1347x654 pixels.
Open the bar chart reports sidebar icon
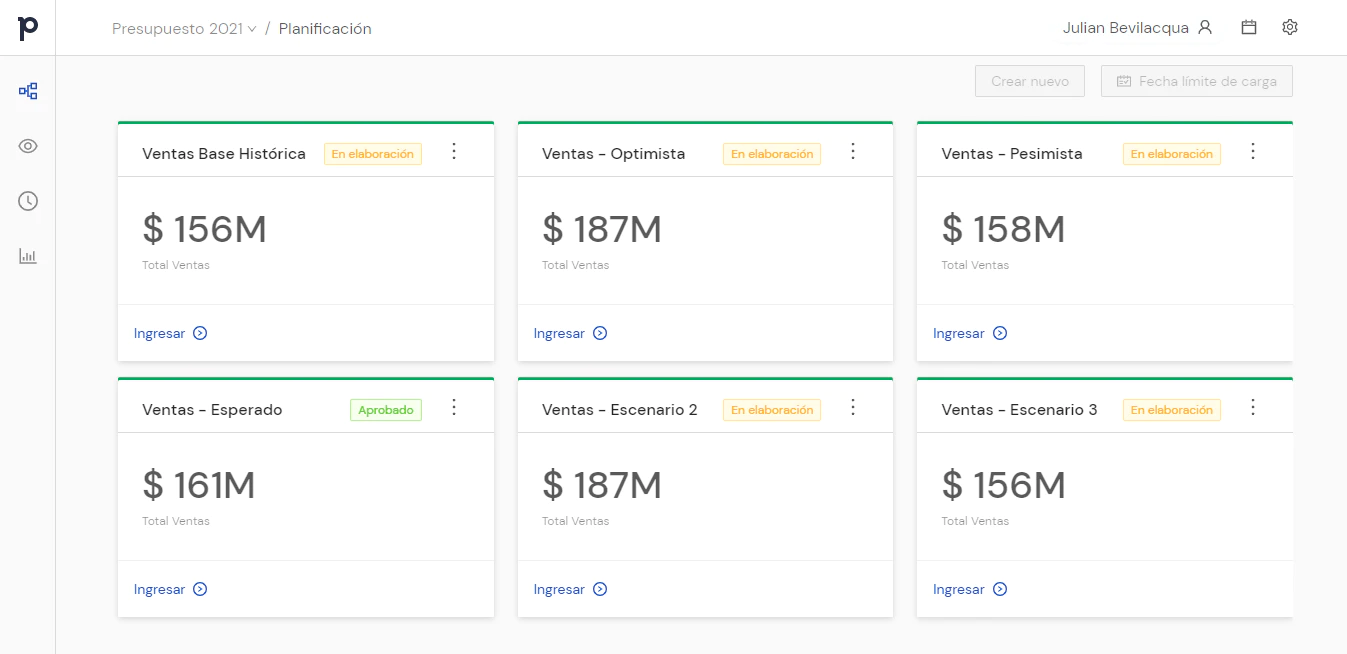(x=28, y=256)
